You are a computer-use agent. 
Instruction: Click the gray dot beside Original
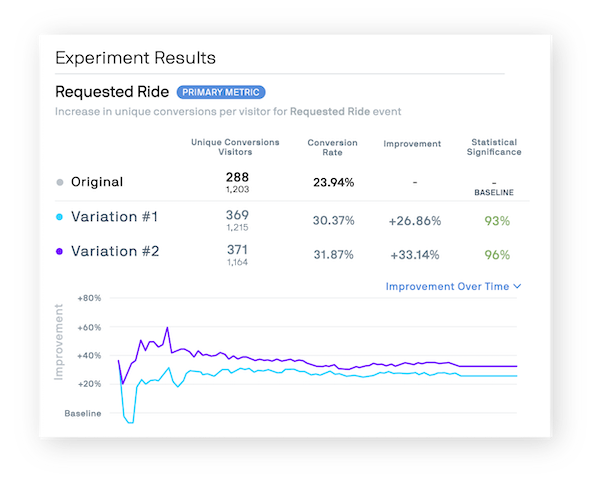pyautogui.click(x=60, y=182)
